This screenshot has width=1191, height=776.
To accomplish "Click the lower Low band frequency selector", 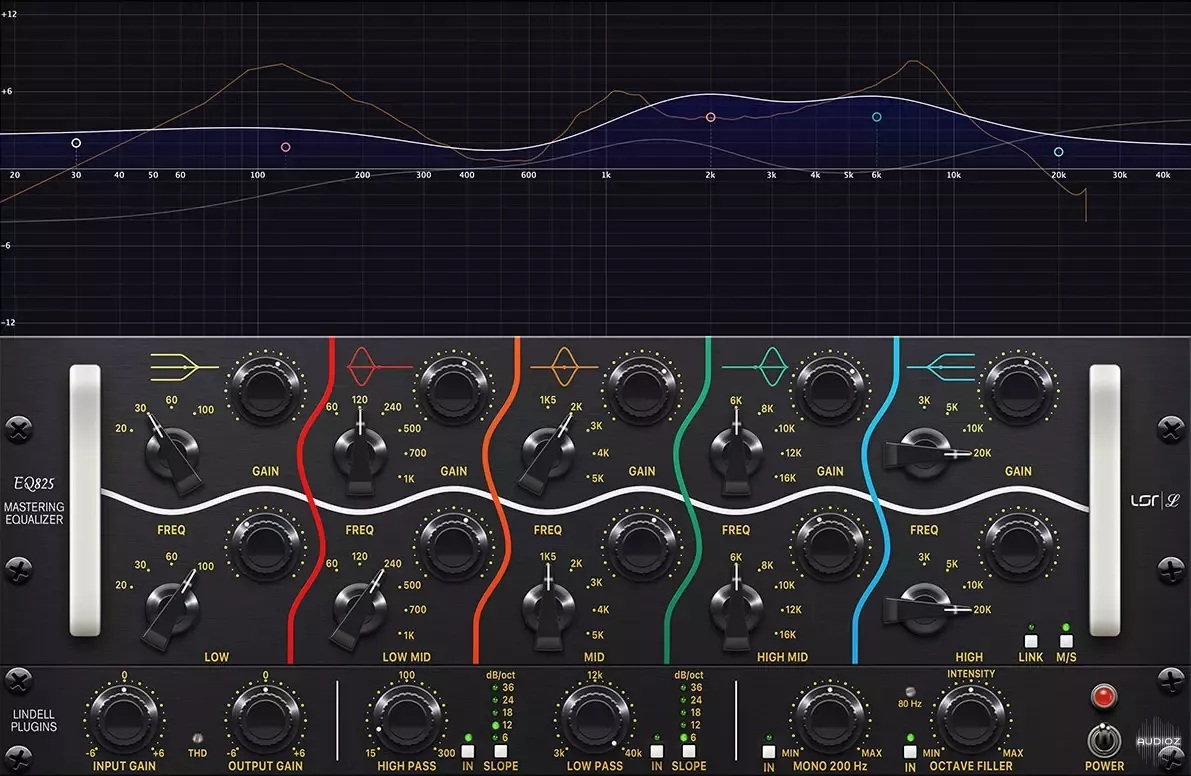I will tap(172, 609).
